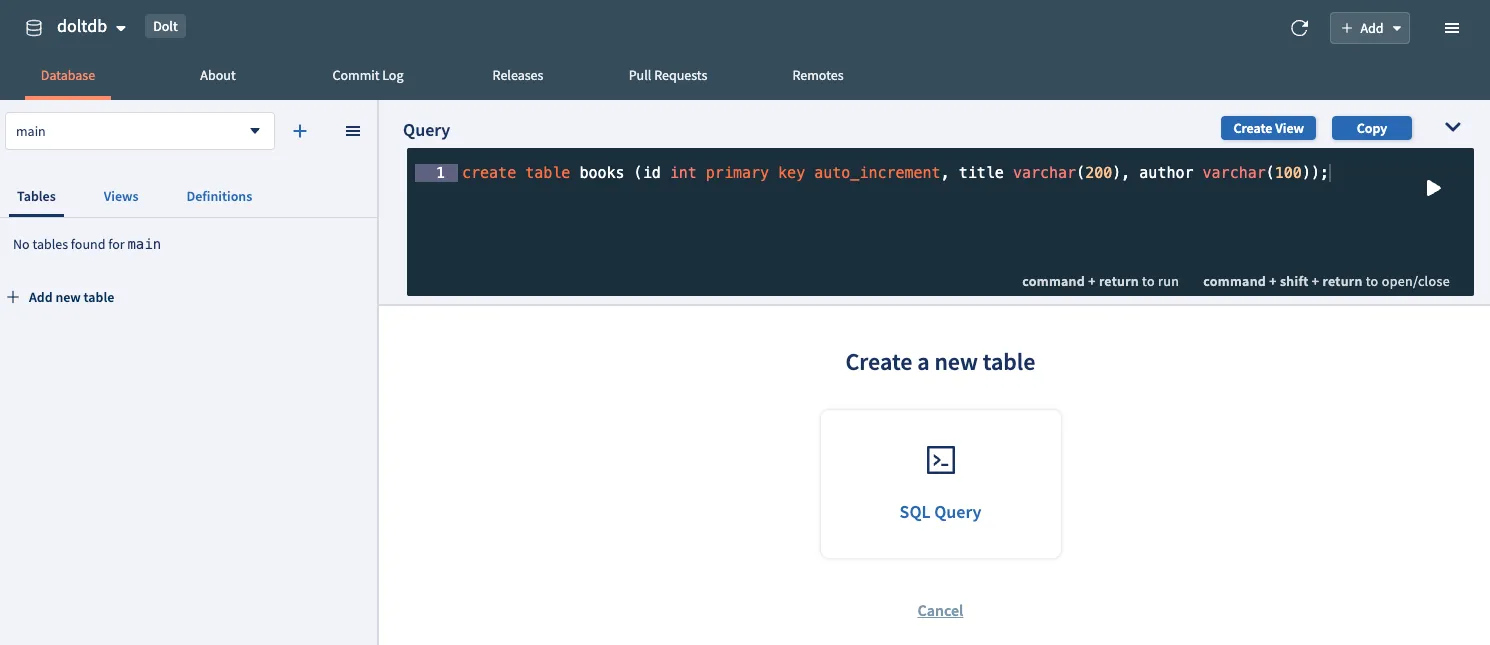Open the doltdb name dropdown

click(121, 27)
